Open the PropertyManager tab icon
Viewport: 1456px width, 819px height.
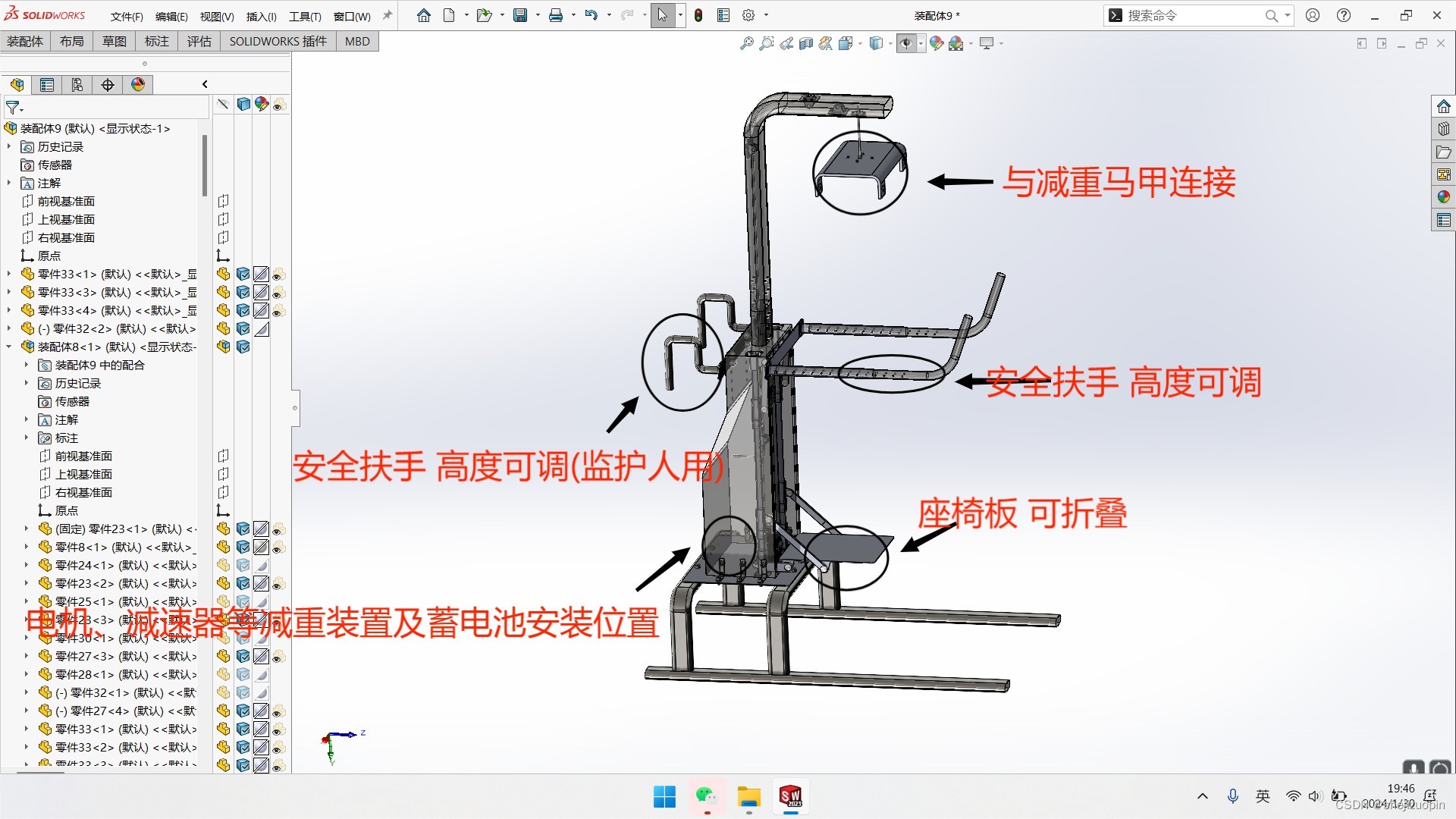click(x=47, y=85)
